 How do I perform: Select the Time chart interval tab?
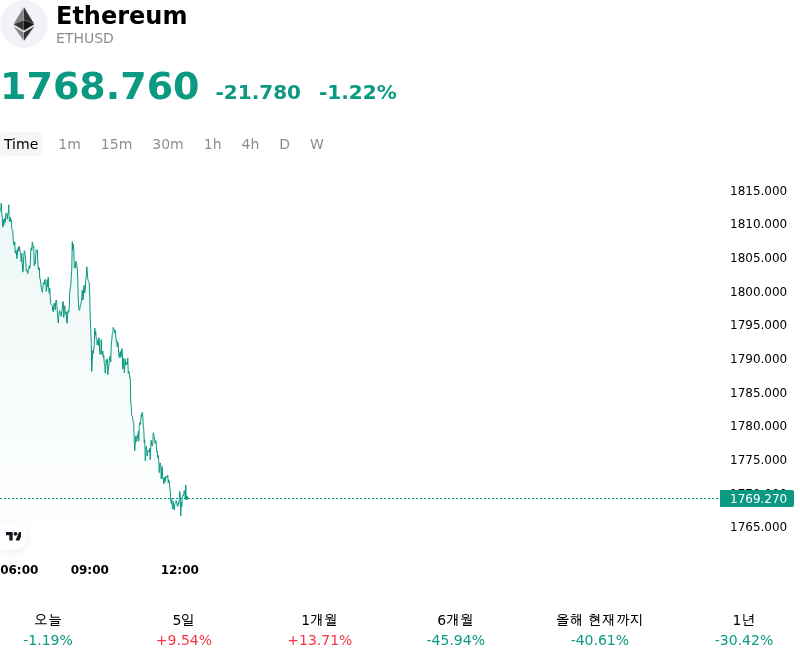(21, 144)
